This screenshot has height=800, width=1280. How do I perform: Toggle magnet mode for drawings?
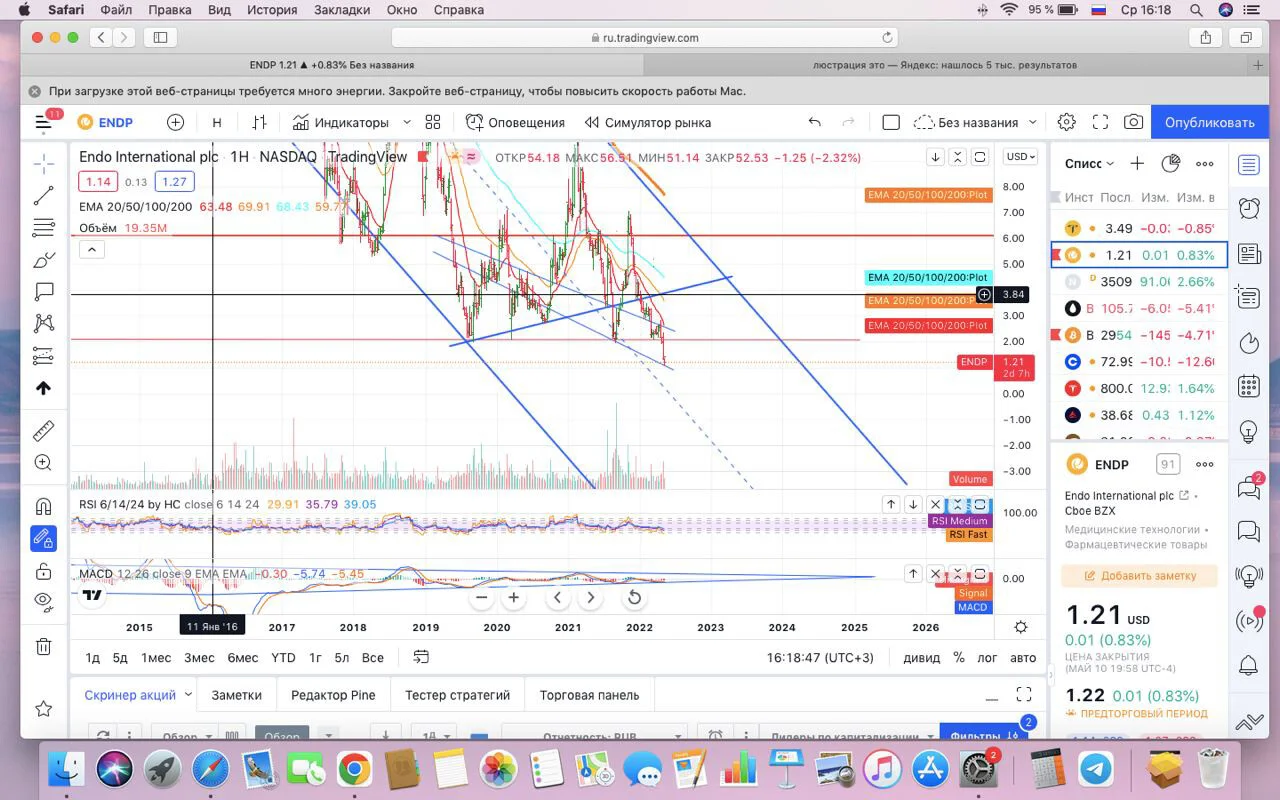click(x=44, y=506)
